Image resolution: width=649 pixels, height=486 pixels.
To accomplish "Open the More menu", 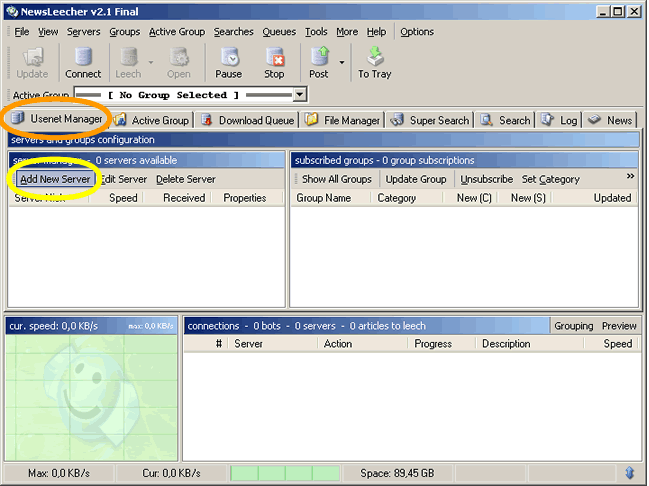I will tap(347, 31).
